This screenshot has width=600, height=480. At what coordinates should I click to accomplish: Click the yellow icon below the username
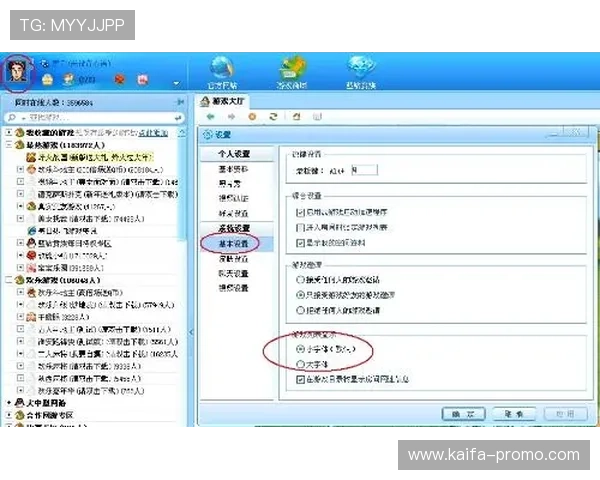point(47,80)
